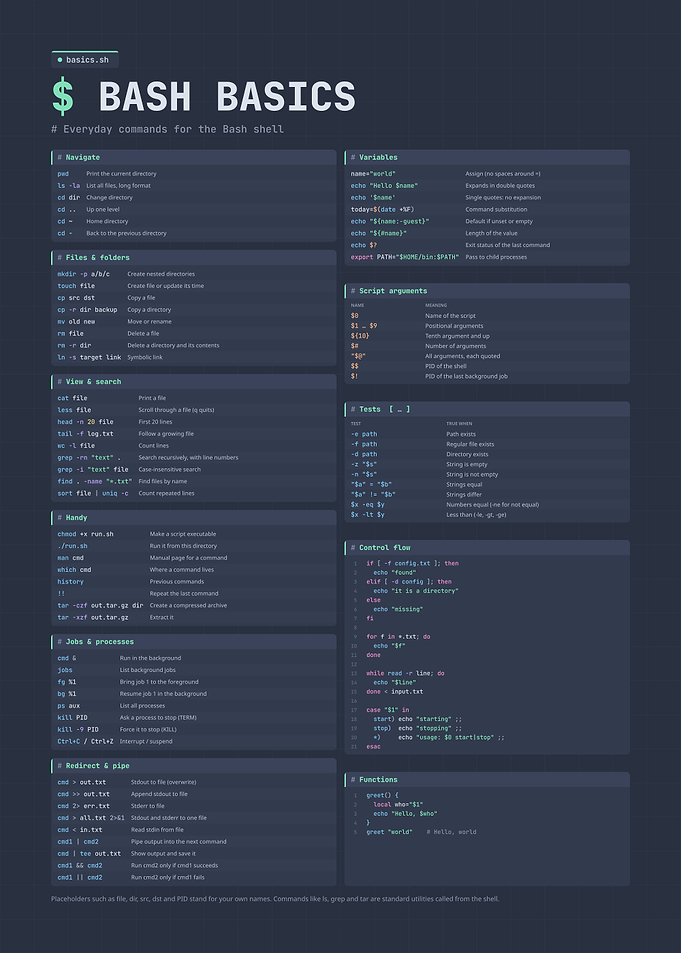681x953 pixels.
Task: Click the "cmd >> out.txt" command
Action: click(83, 794)
